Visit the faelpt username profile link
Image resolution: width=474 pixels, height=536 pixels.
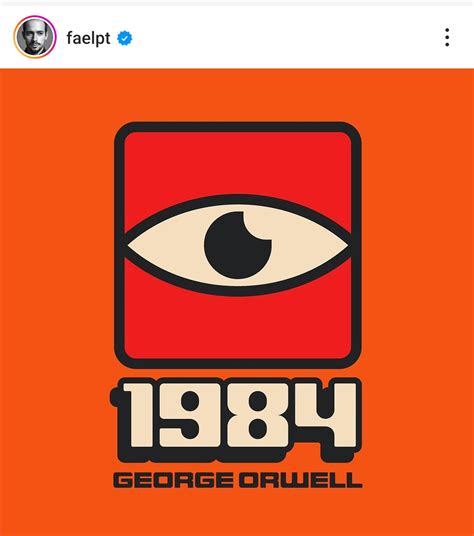click(x=88, y=38)
